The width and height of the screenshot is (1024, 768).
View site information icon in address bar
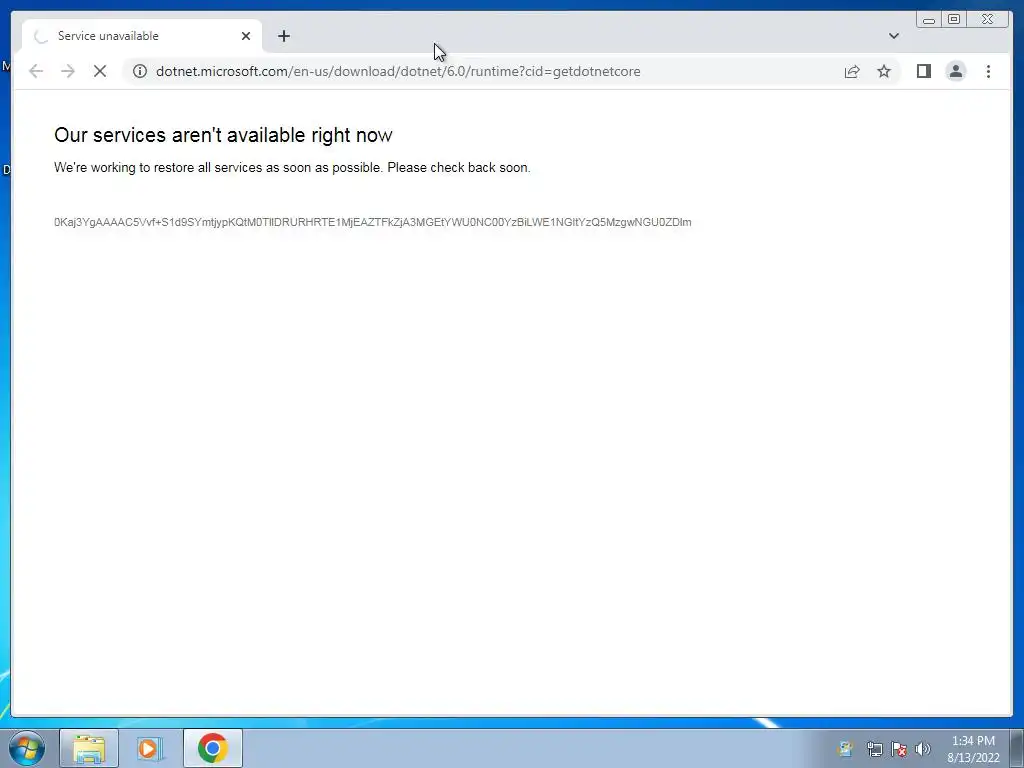click(x=140, y=71)
